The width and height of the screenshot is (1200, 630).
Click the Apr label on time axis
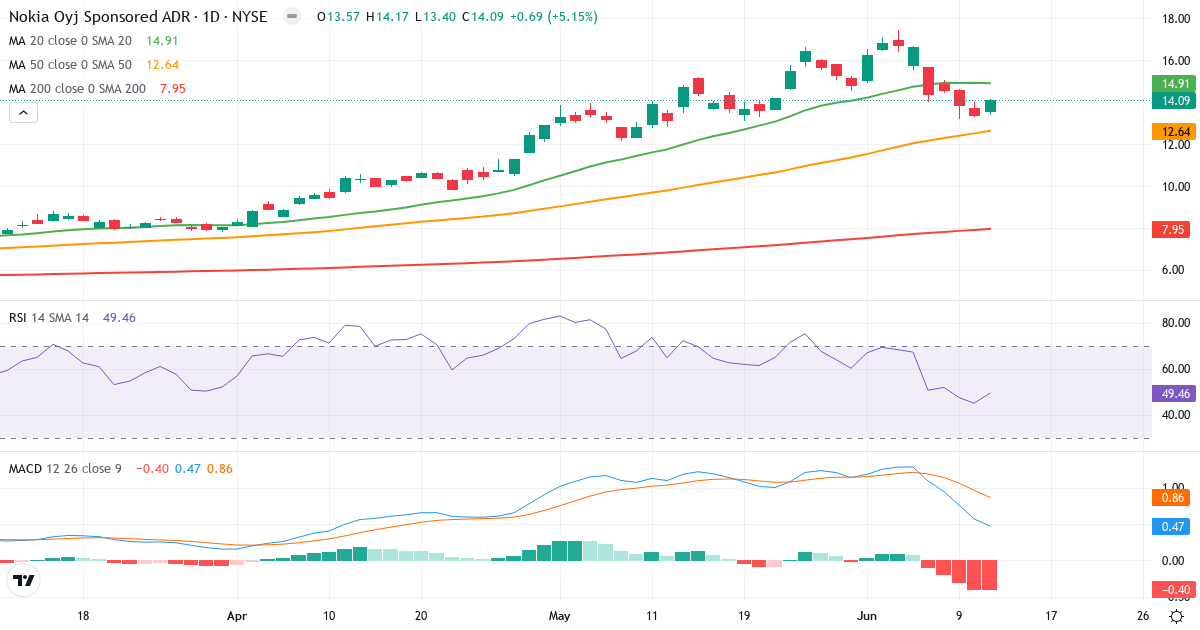tap(236, 616)
